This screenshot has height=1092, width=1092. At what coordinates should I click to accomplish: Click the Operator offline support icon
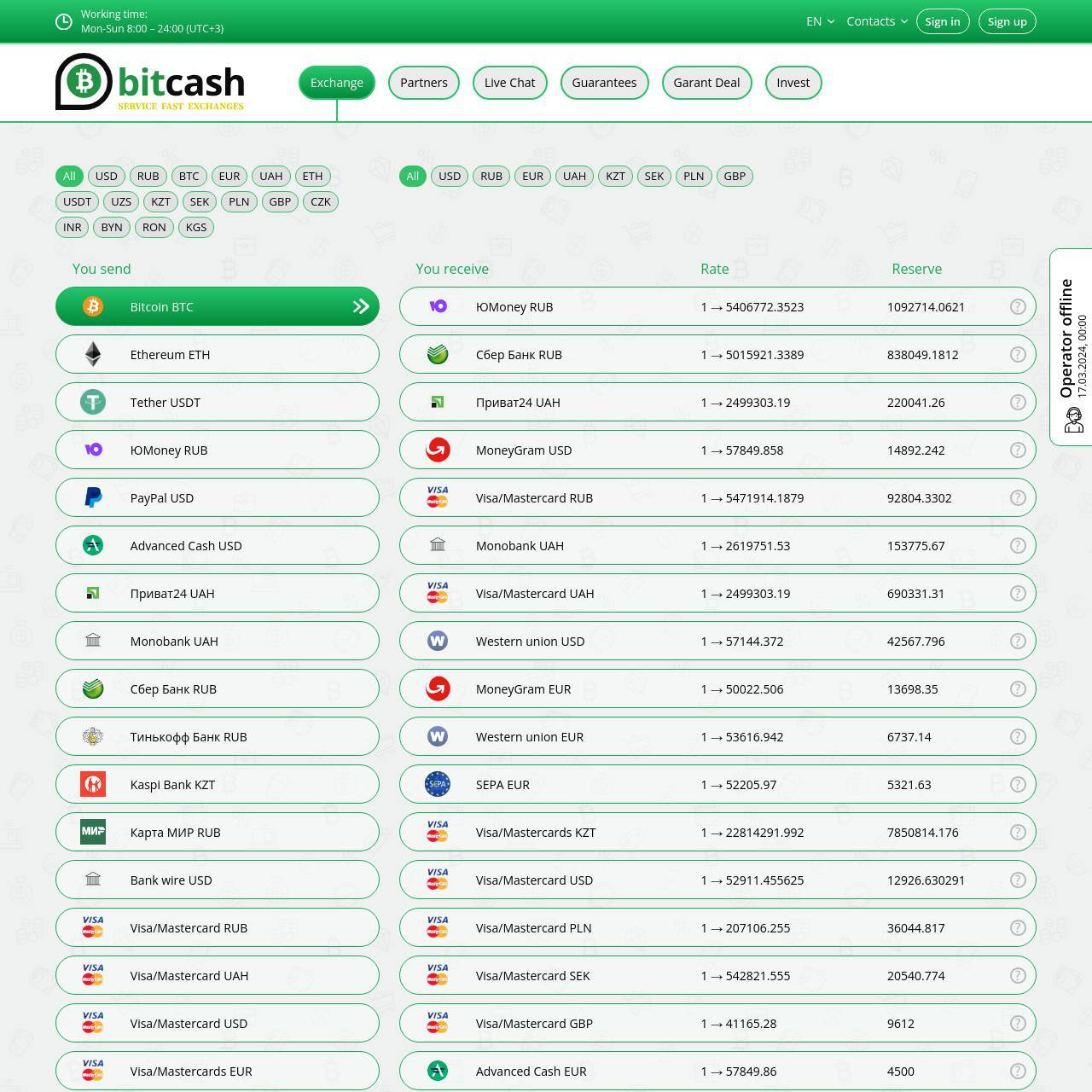click(1073, 420)
